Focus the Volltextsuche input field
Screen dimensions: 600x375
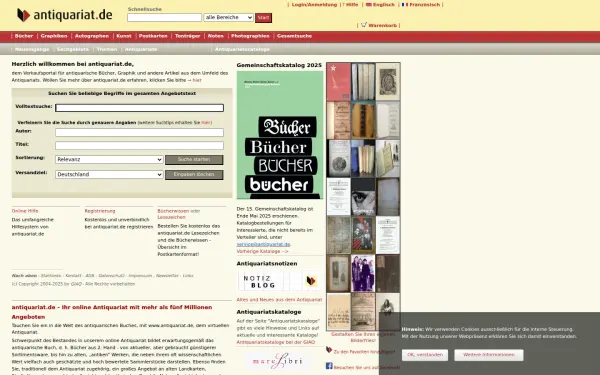(139, 108)
